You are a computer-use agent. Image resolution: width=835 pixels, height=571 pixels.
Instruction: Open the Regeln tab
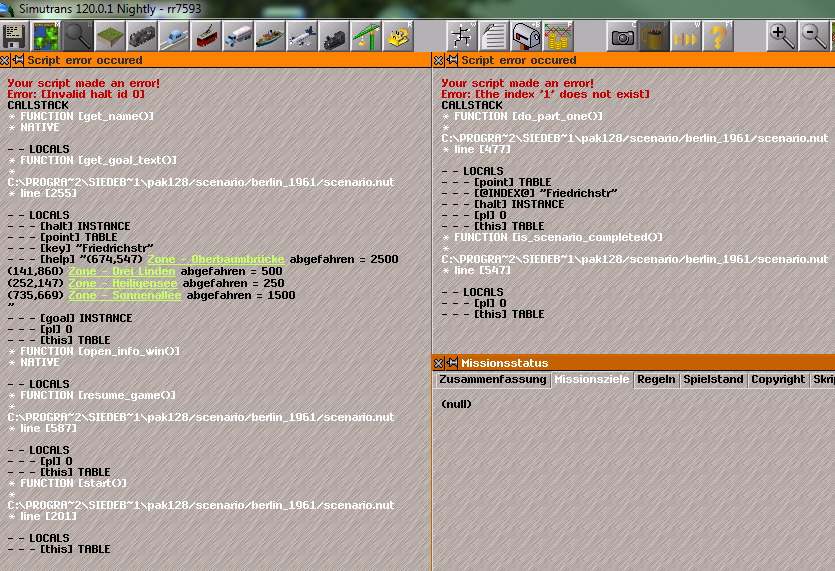(x=656, y=380)
